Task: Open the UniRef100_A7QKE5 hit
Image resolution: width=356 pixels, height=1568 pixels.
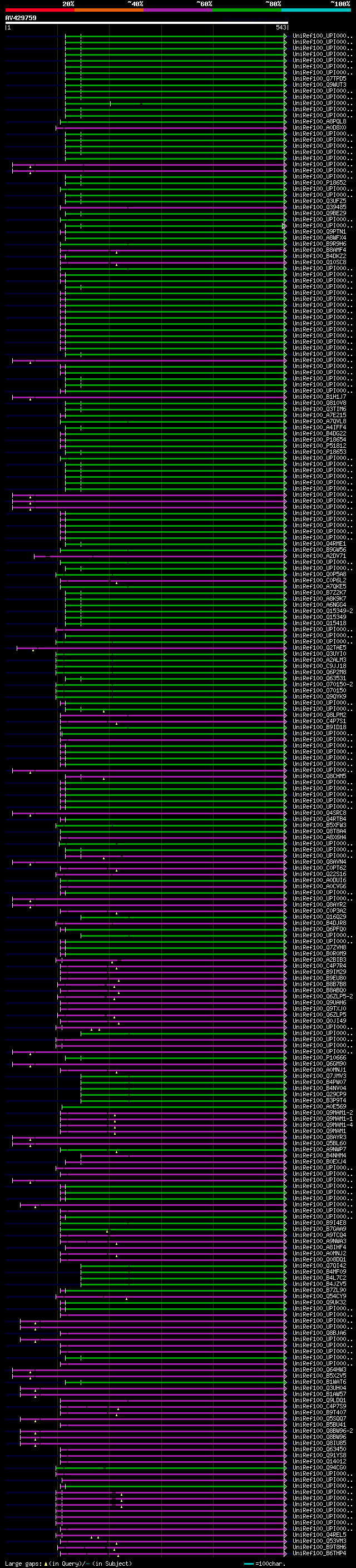Action: (319, 586)
